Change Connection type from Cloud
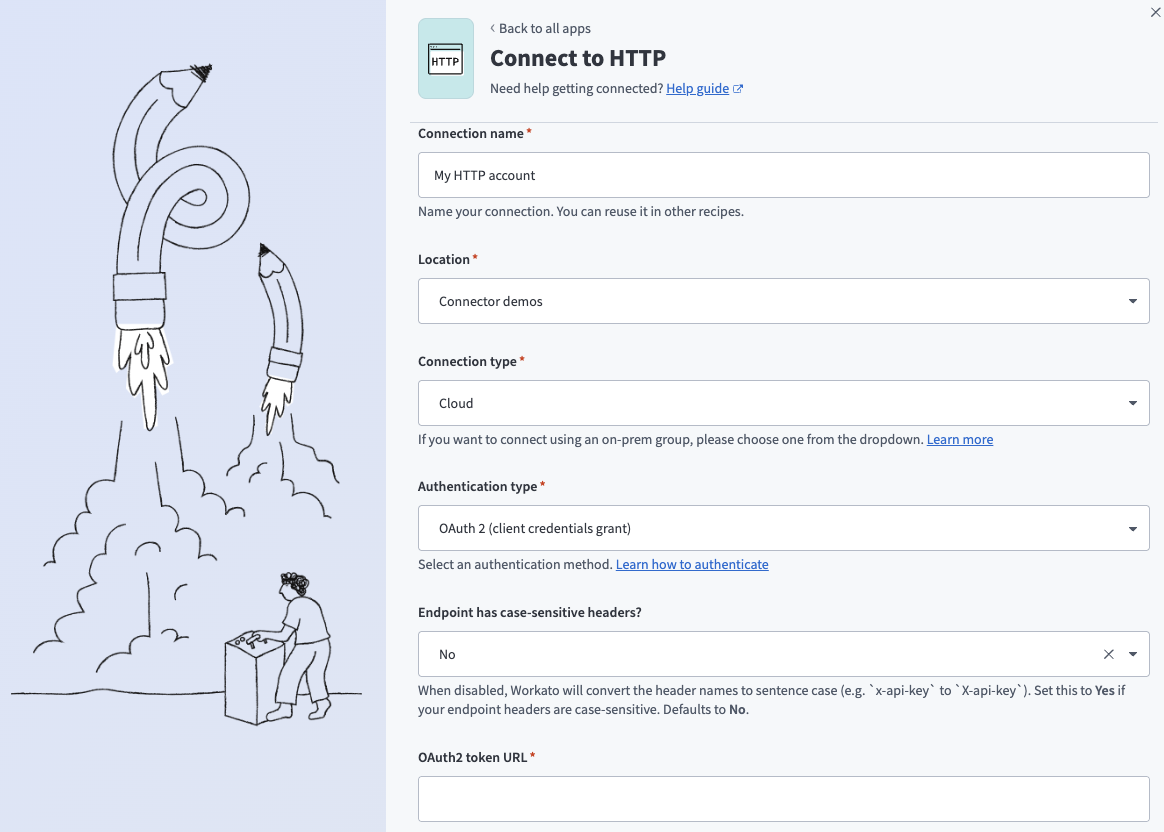The image size is (1164, 832). click(783, 403)
